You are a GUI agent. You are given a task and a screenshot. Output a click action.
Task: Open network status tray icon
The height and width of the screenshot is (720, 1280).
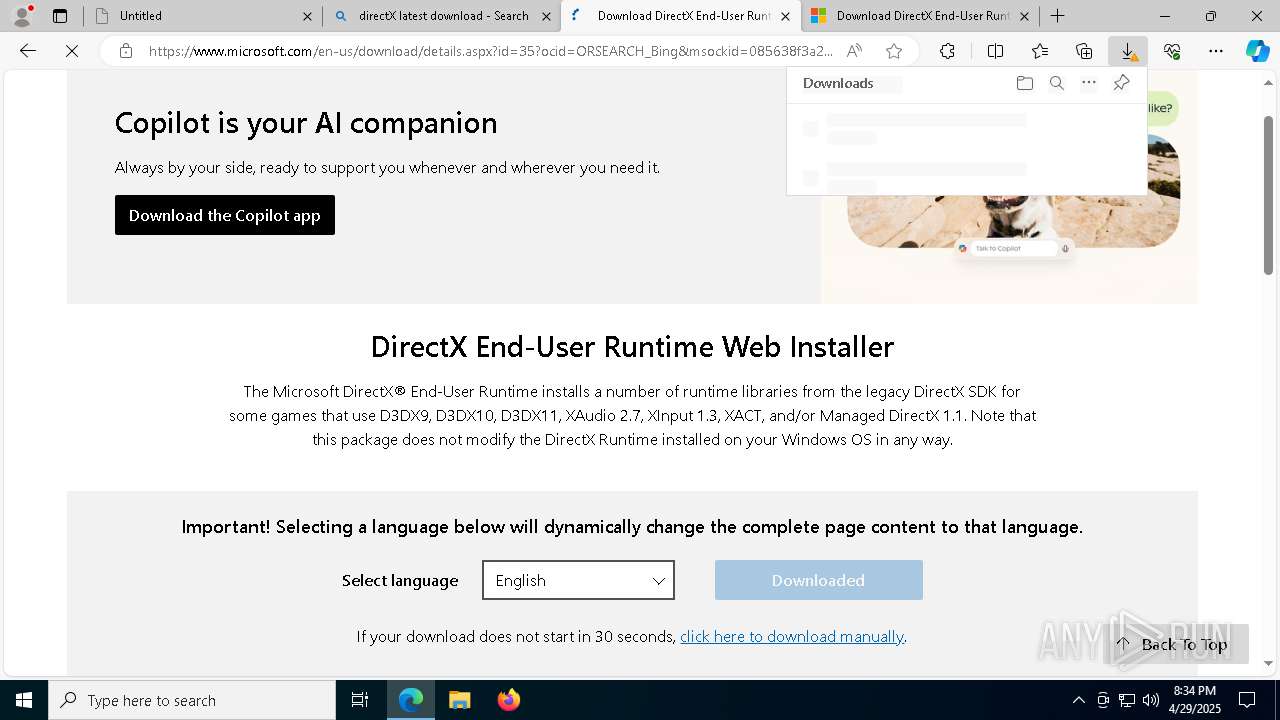point(1127,700)
